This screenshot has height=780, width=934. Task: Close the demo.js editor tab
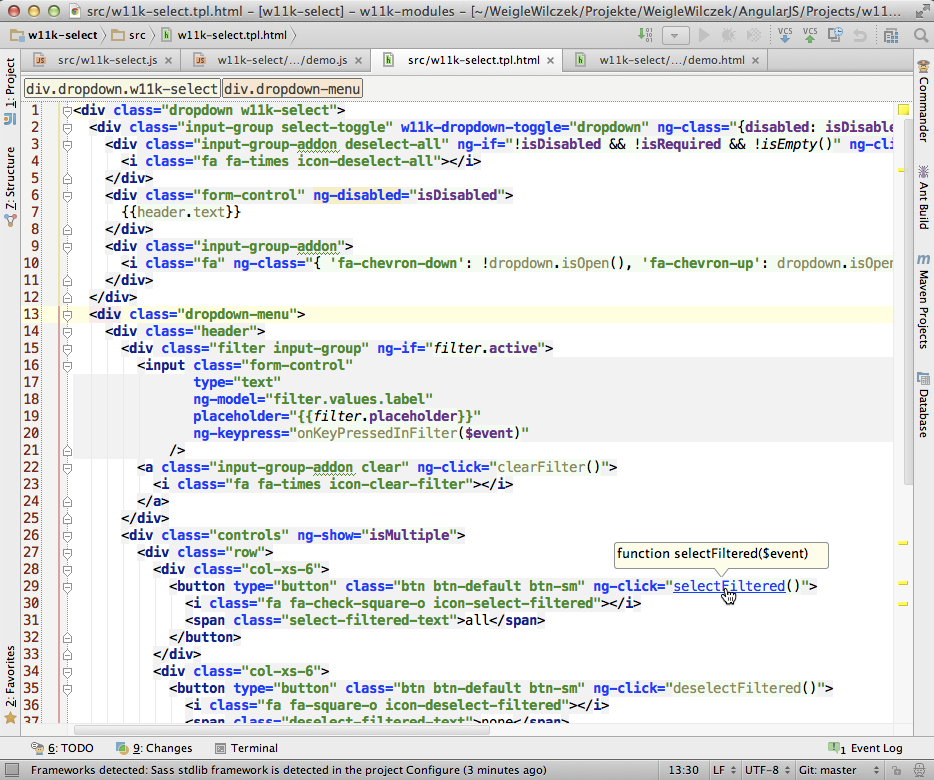click(x=359, y=61)
